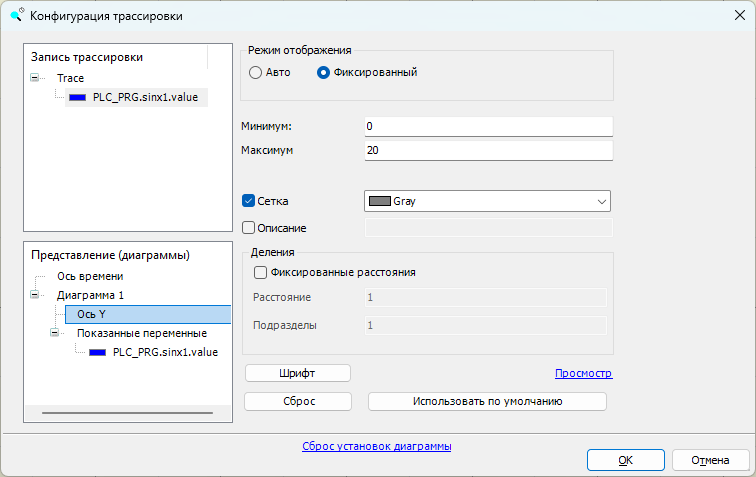The height and width of the screenshot is (477, 756).
Task: Click the blue icon under Показанные переменные
Action: pos(97,352)
